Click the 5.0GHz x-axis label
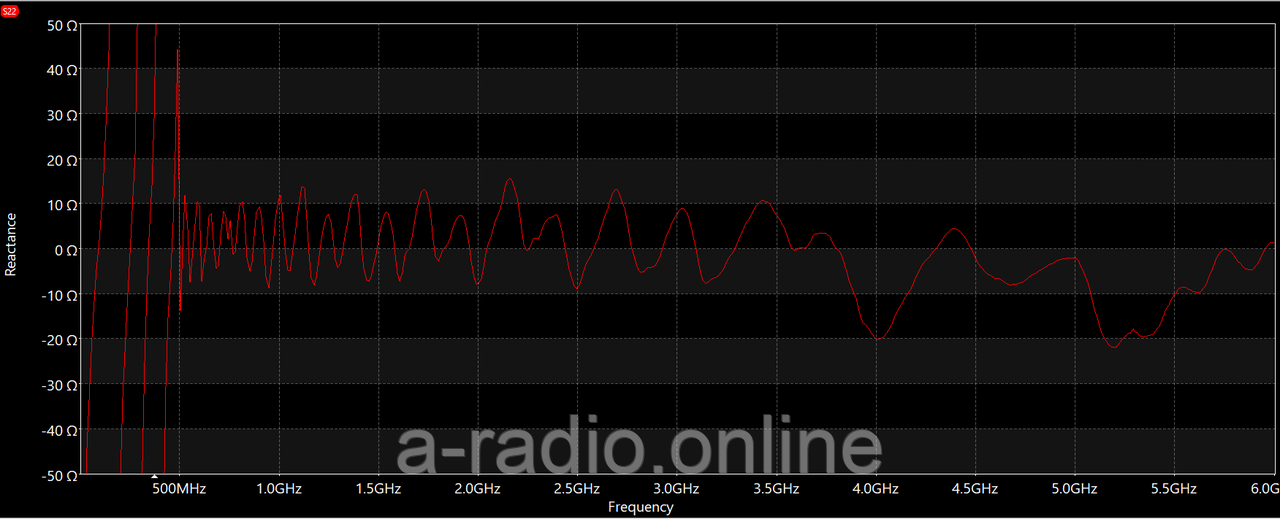 1075,489
